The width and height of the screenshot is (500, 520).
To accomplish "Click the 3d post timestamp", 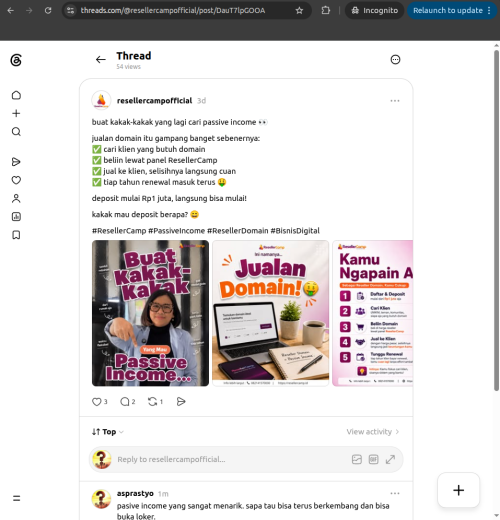I will 201,101.
